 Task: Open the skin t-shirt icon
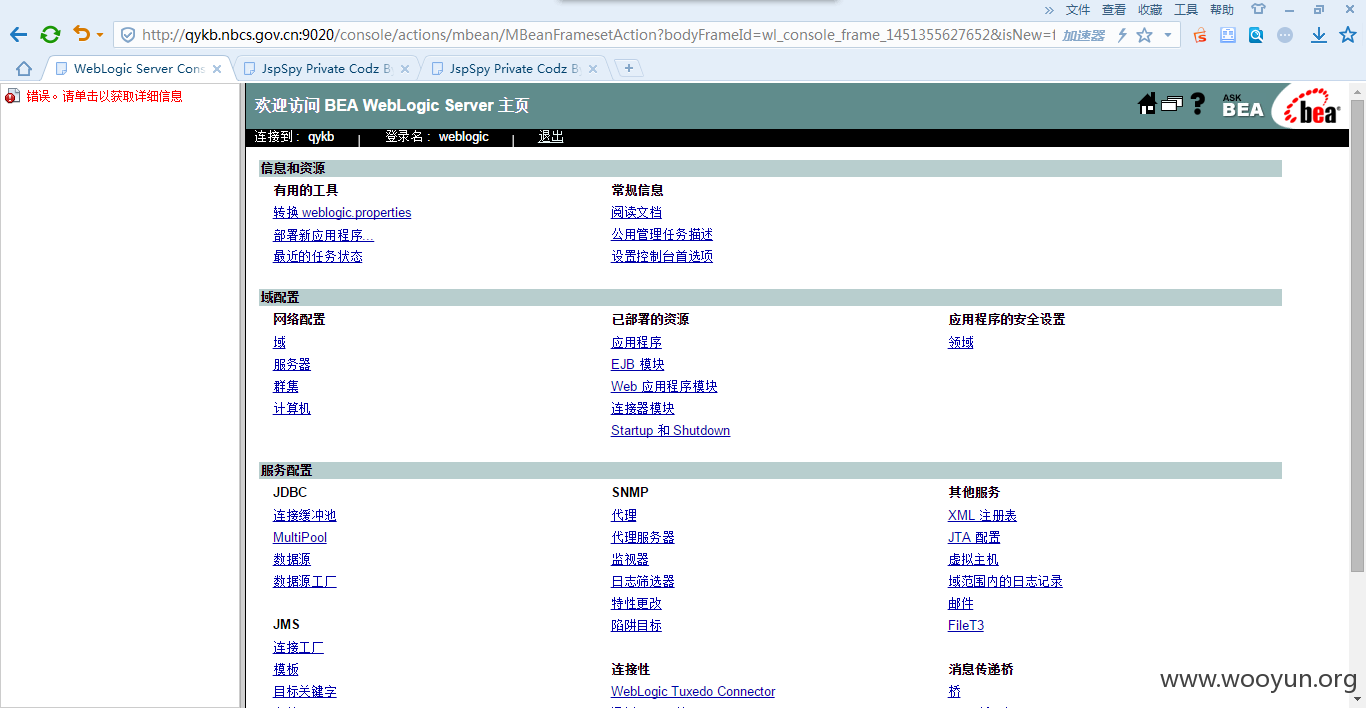(x=1258, y=9)
